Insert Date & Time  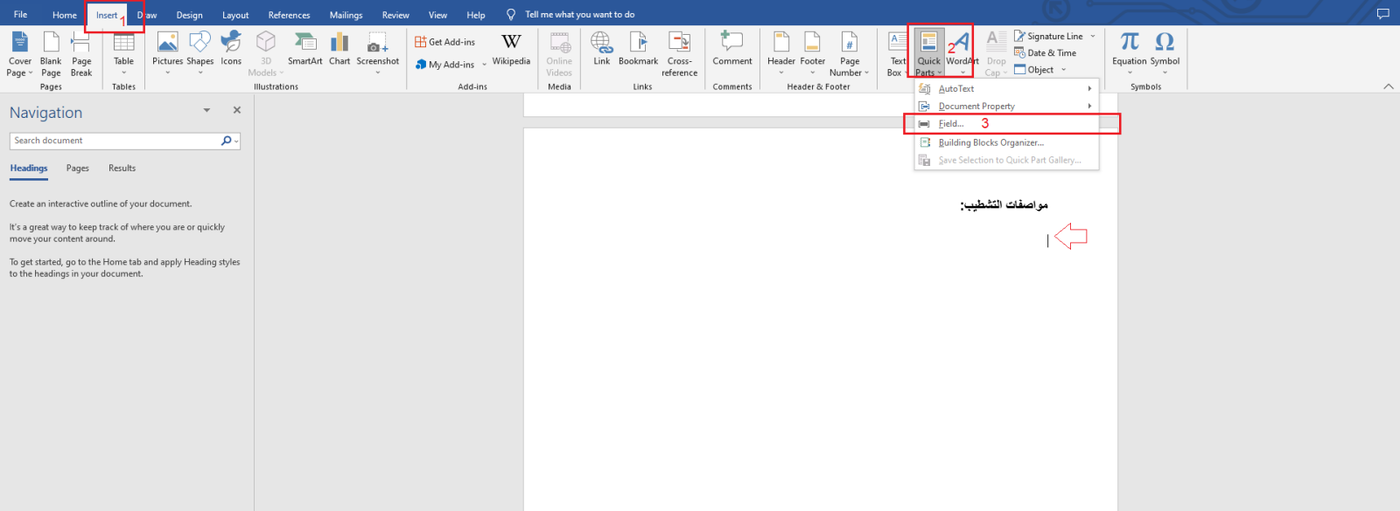click(x=1045, y=53)
